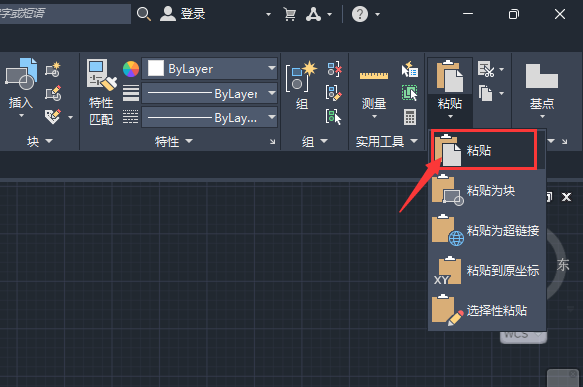Click the Match Properties (特性匹配) icon

pos(101,75)
